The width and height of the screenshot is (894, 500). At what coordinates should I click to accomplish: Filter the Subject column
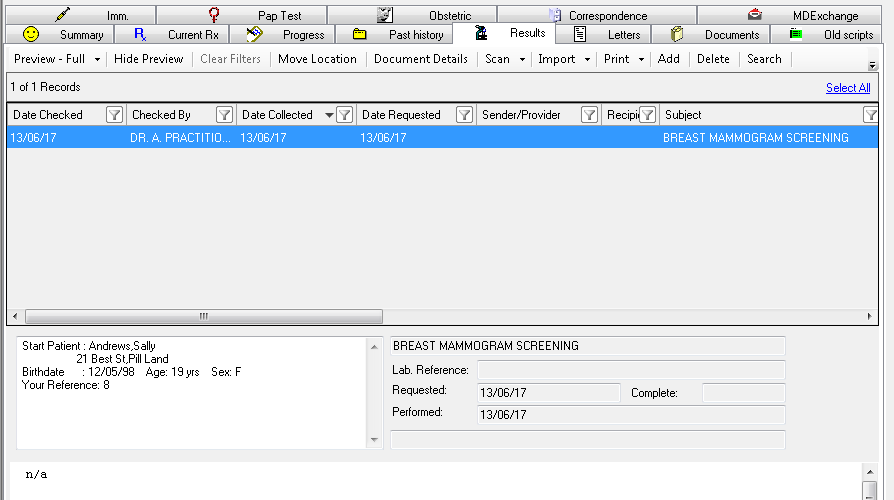871,115
